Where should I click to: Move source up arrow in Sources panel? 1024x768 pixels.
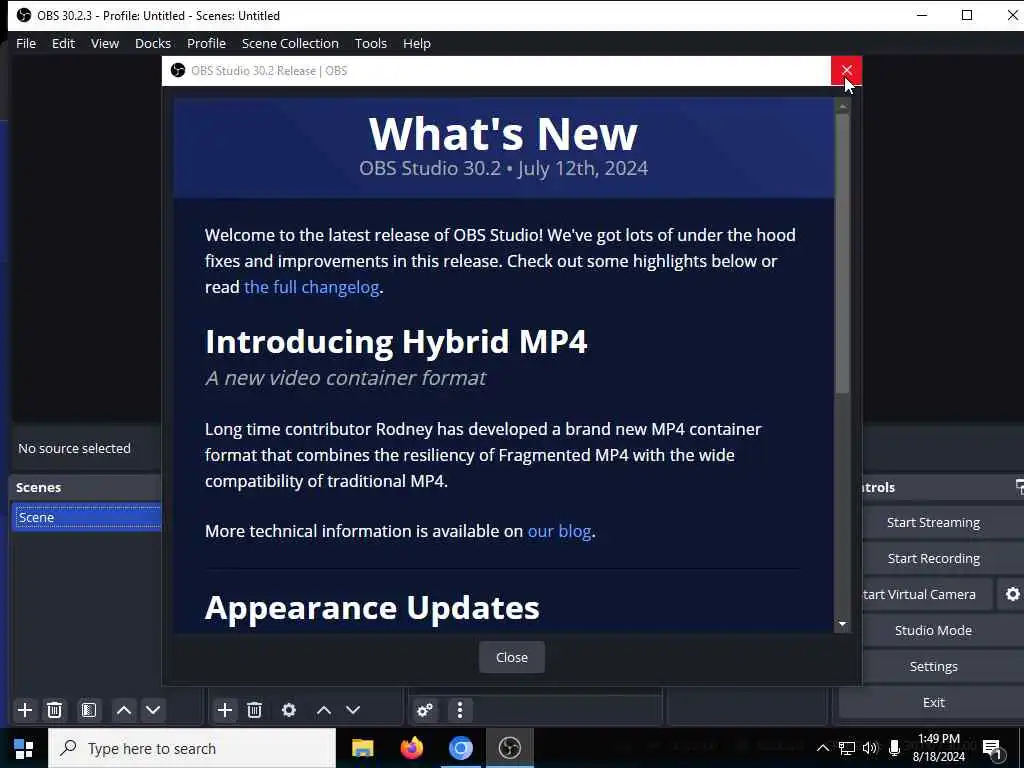point(323,710)
